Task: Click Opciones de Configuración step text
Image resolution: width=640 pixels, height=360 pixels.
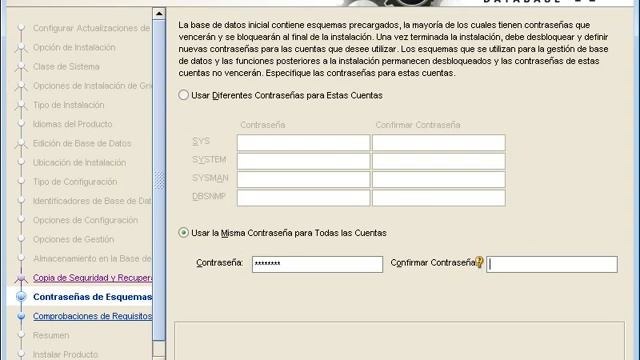Action: pyautogui.click(x=85, y=220)
